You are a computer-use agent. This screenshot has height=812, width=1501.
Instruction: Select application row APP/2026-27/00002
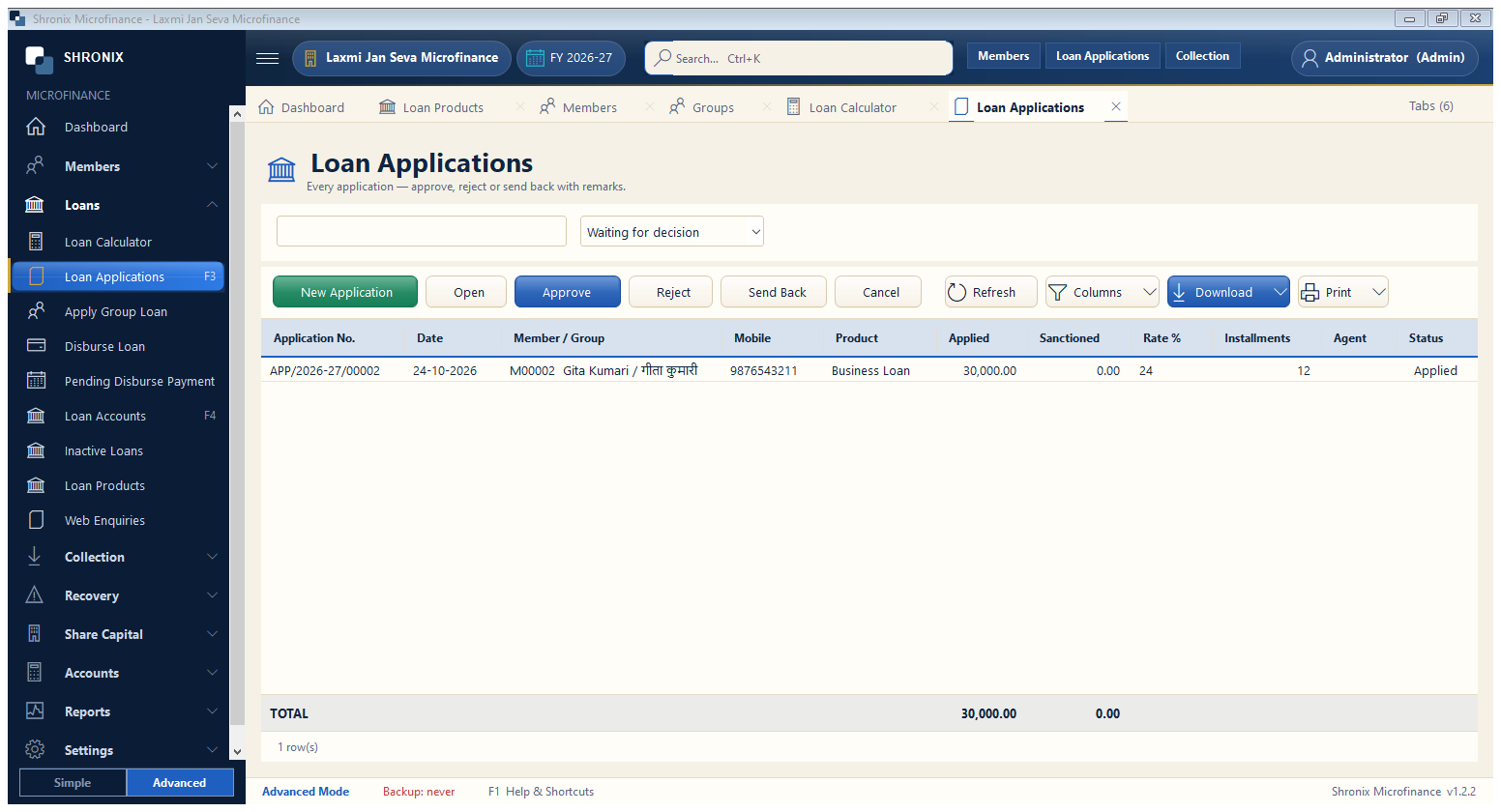point(868,370)
